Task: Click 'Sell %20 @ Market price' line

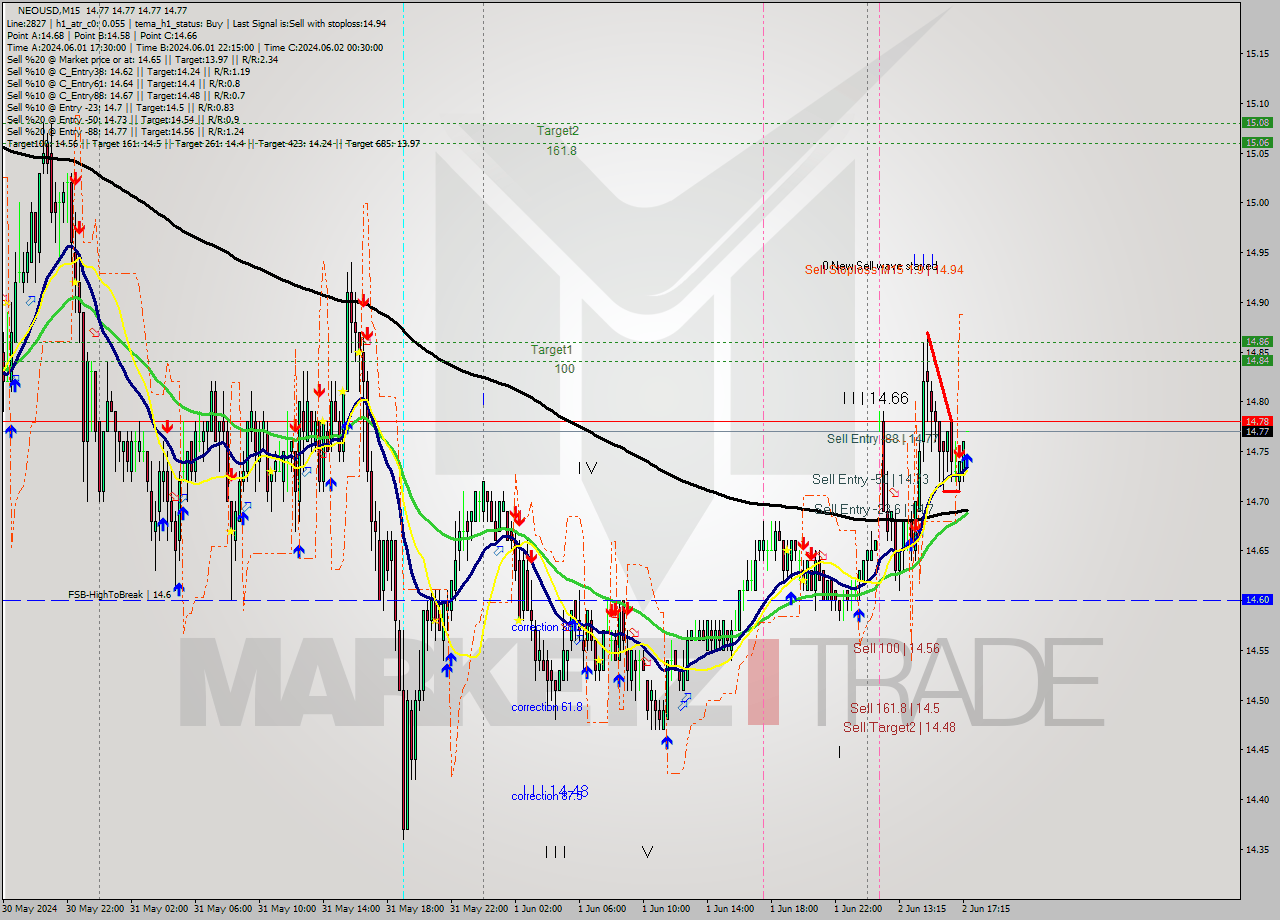Action: (142, 59)
